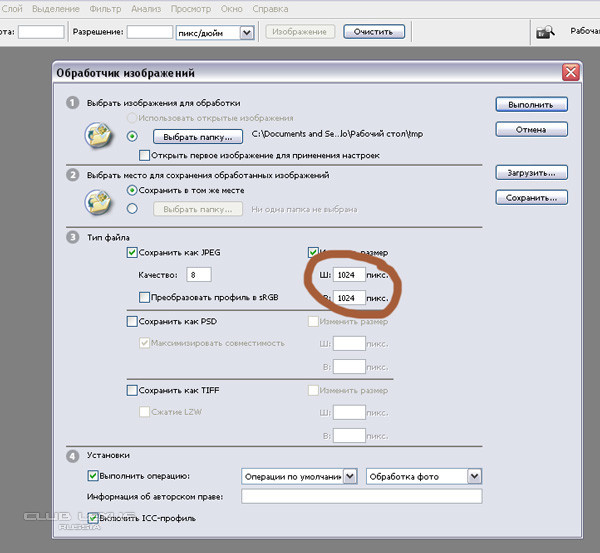Viewport: 600px width, 553px height.
Task: Click the copyright info text field
Action: pos(363,496)
